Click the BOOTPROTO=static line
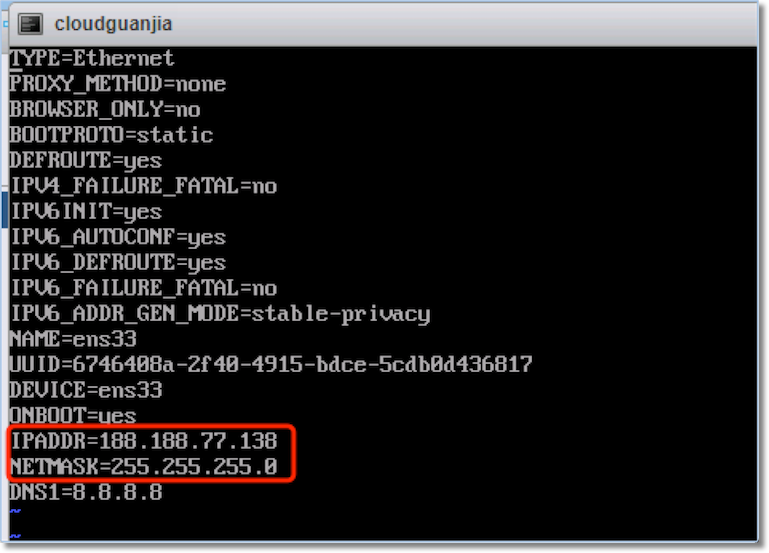The width and height of the screenshot is (769, 553). click(111, 135)
